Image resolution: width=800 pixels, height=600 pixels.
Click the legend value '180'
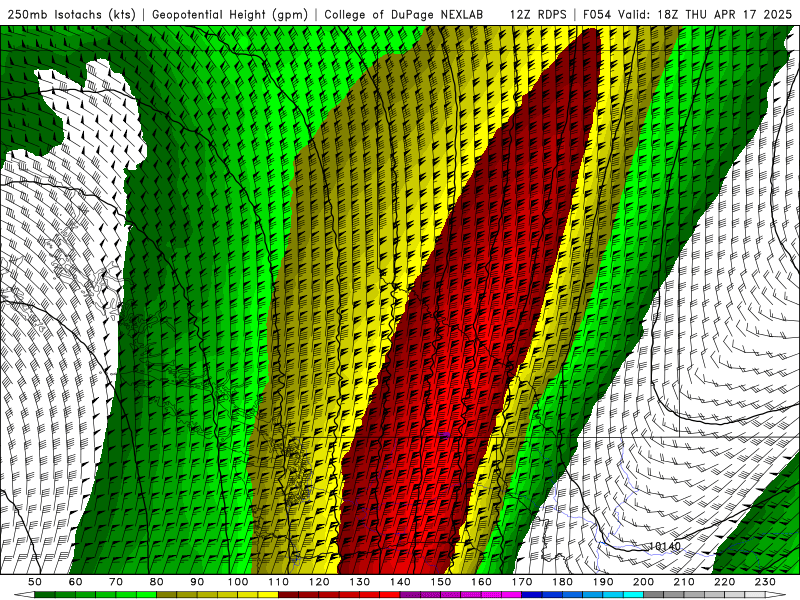[562, 582]
